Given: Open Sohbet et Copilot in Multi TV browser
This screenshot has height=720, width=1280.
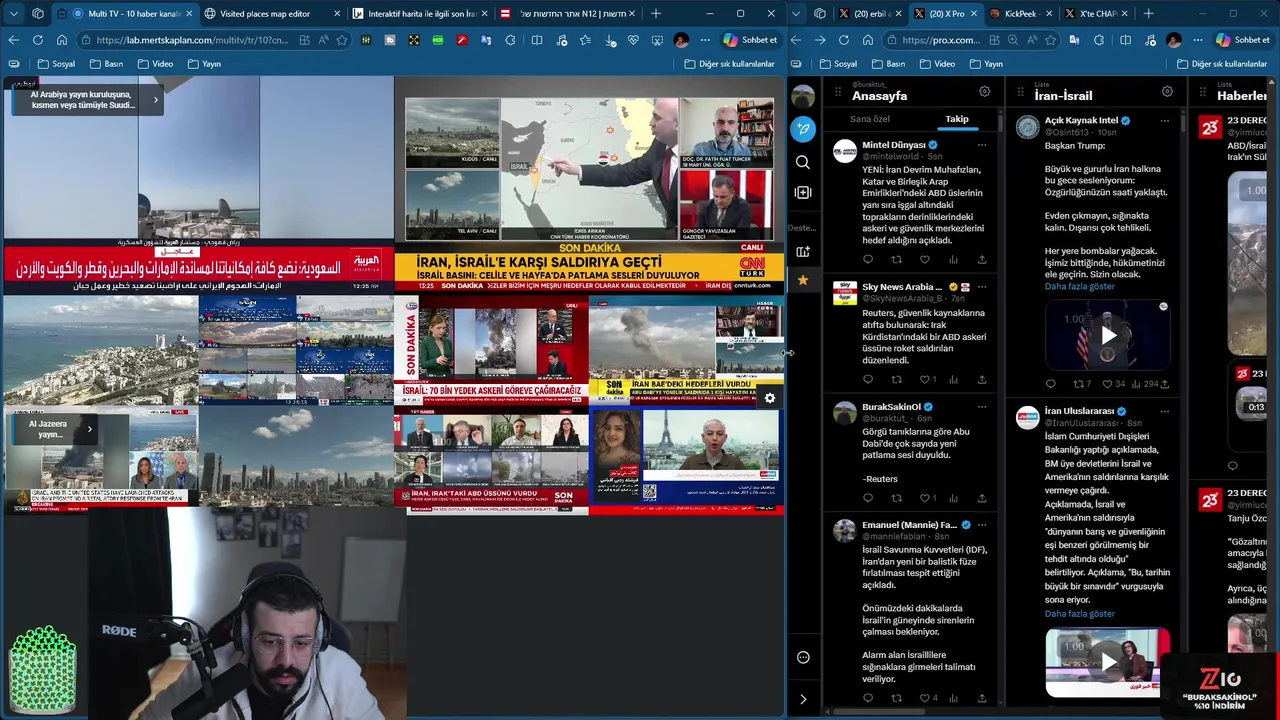Looking at the screenshot, I should coord(750,40).
